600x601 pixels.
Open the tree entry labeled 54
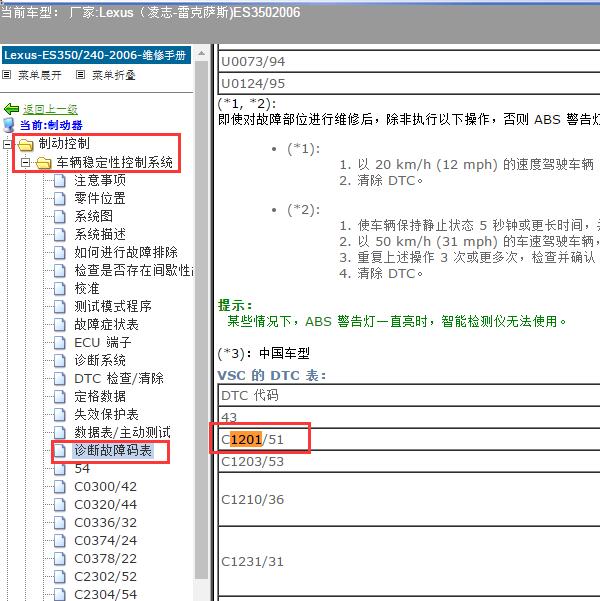pos(82,468)
